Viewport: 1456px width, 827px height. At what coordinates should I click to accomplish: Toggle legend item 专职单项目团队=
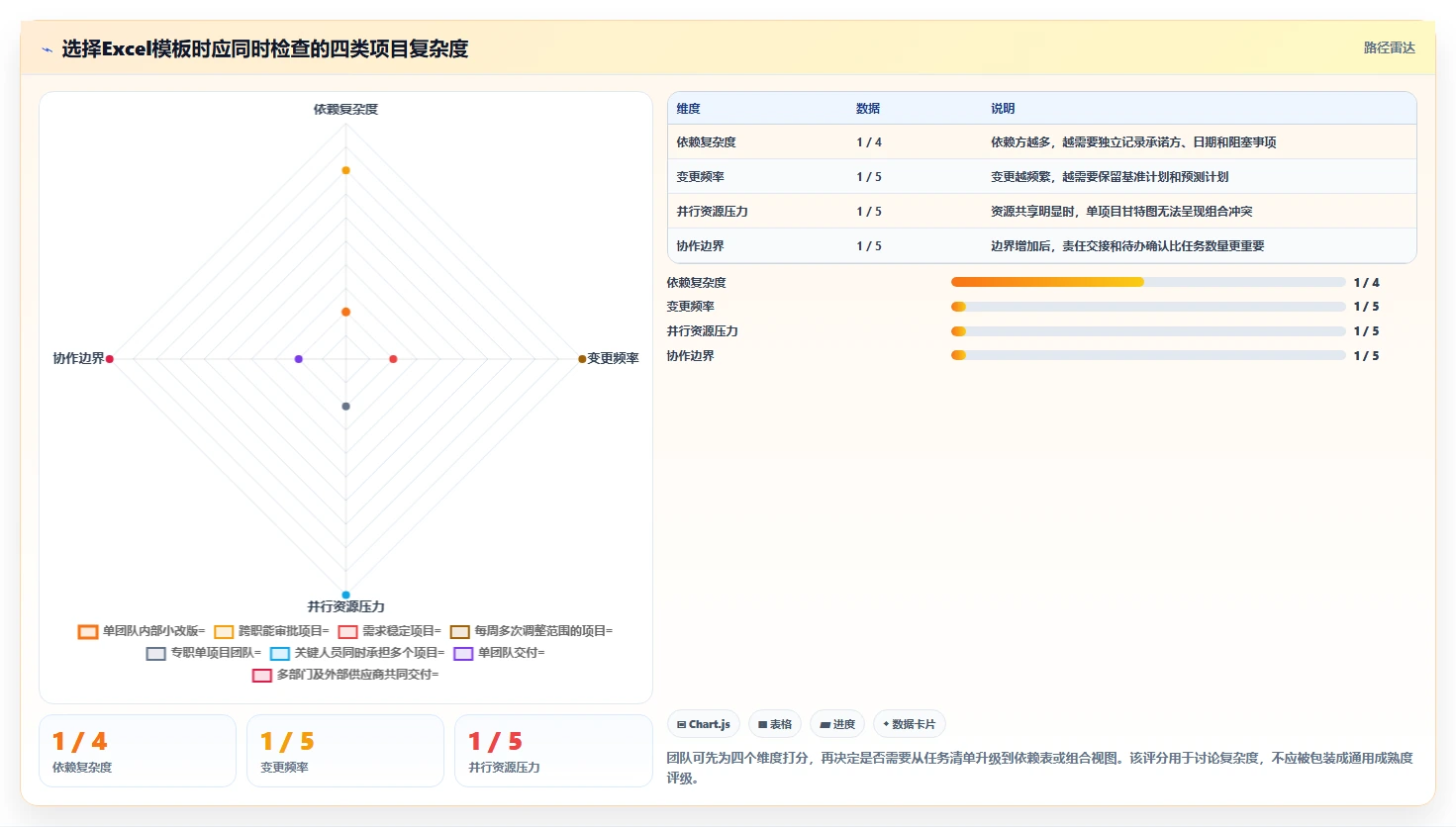click(x=204, y=653)
